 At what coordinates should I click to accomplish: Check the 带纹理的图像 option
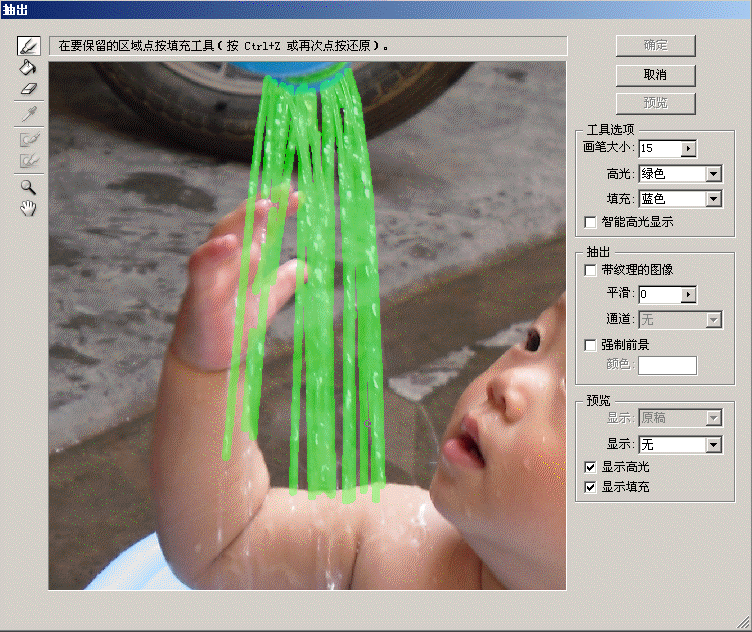(x=590, y=270)
